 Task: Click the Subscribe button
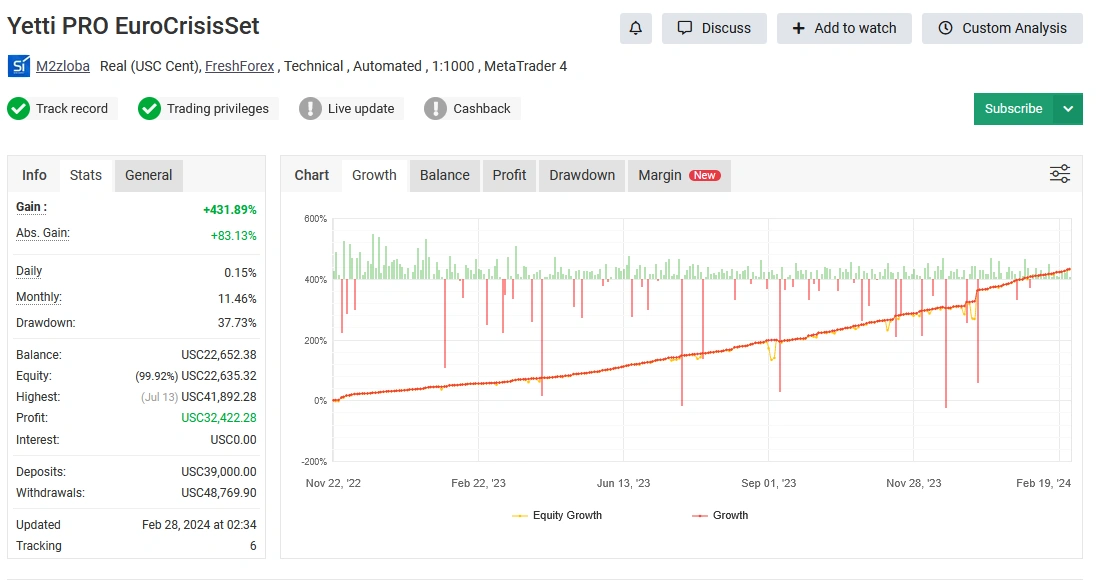(x=1014, y=109)
